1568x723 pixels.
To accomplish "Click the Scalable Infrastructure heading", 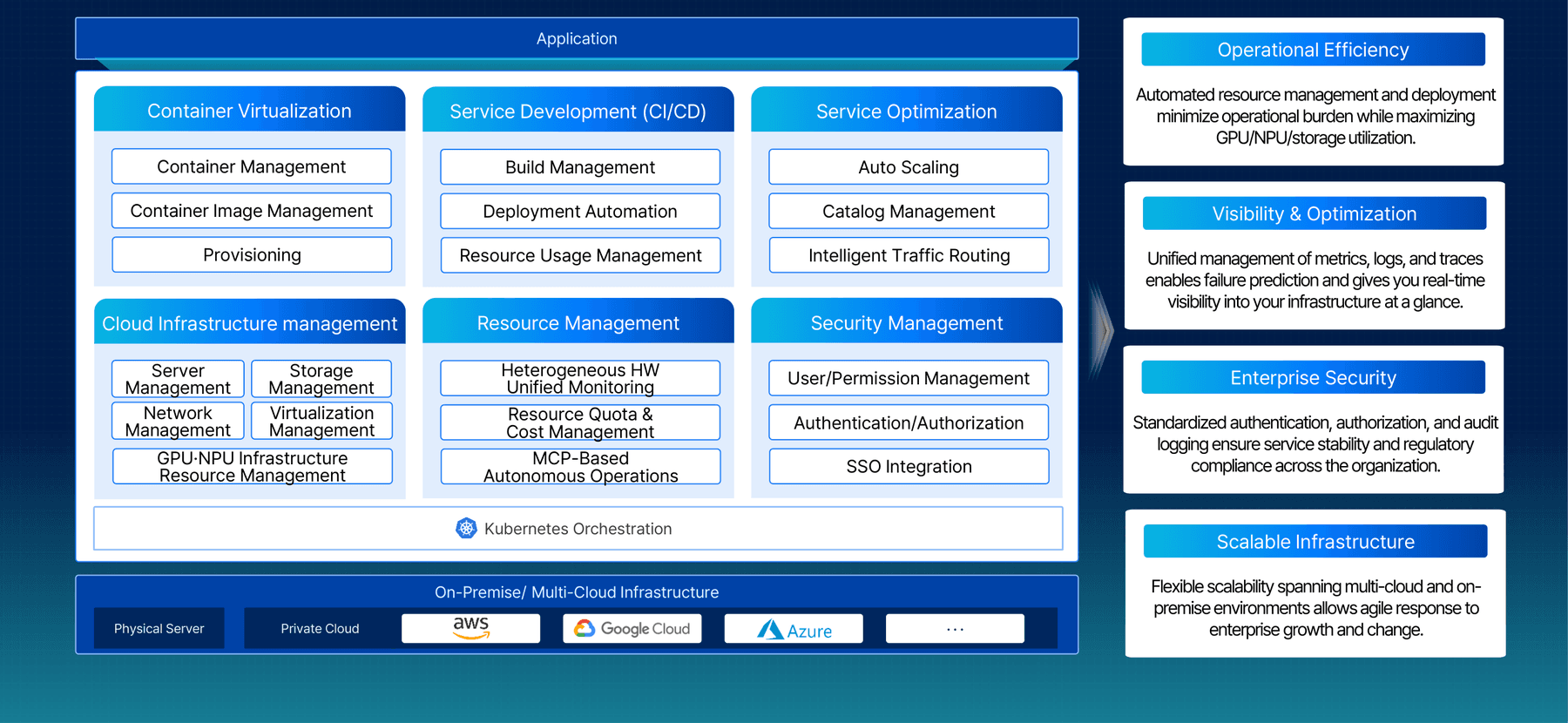I will click(1315, 541).
